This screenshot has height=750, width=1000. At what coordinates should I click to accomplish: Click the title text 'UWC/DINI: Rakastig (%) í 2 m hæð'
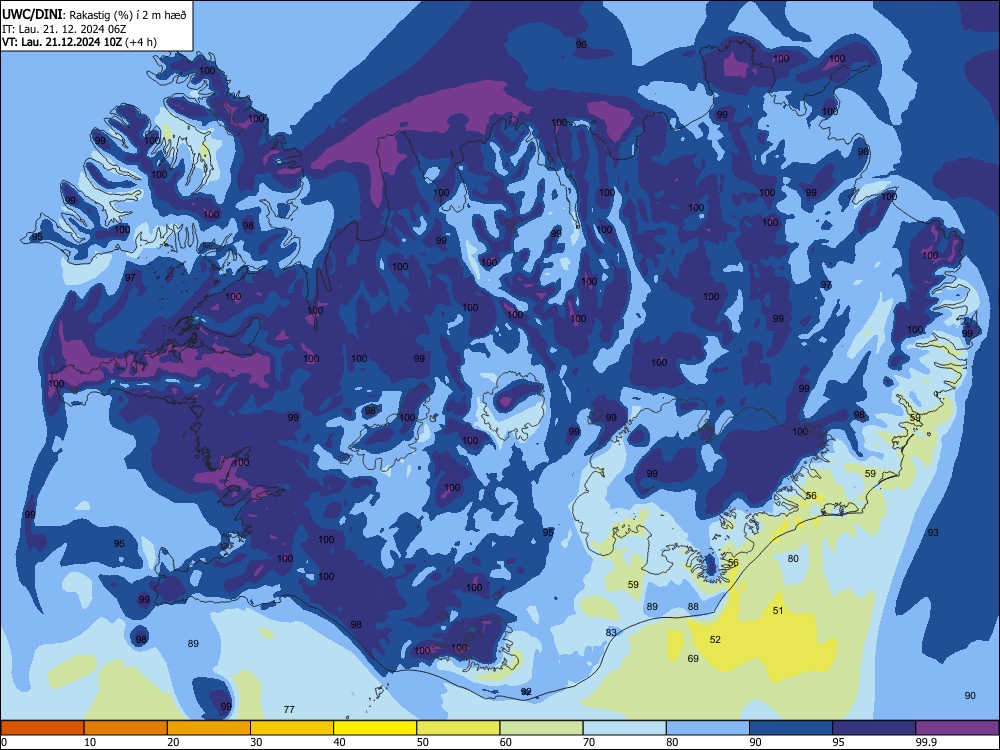(94, 15)
